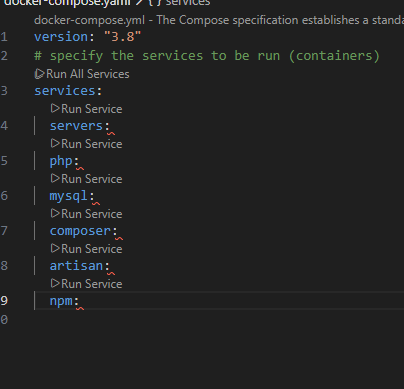Image resolution: width=404 pixels, height=389 pixels.
Task: Run Service above artisan line
Action: (x=87, y=249)
